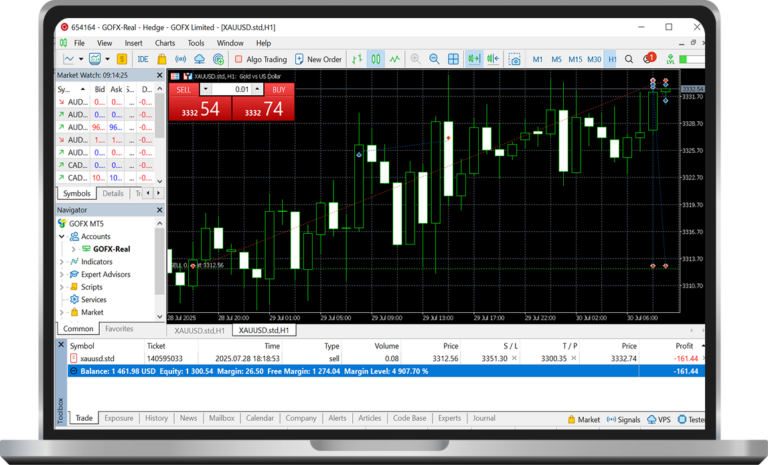Select the first XAUUSD.std,H1 chart tab
This screenshot has height=465, width=768.
(199, 331)
